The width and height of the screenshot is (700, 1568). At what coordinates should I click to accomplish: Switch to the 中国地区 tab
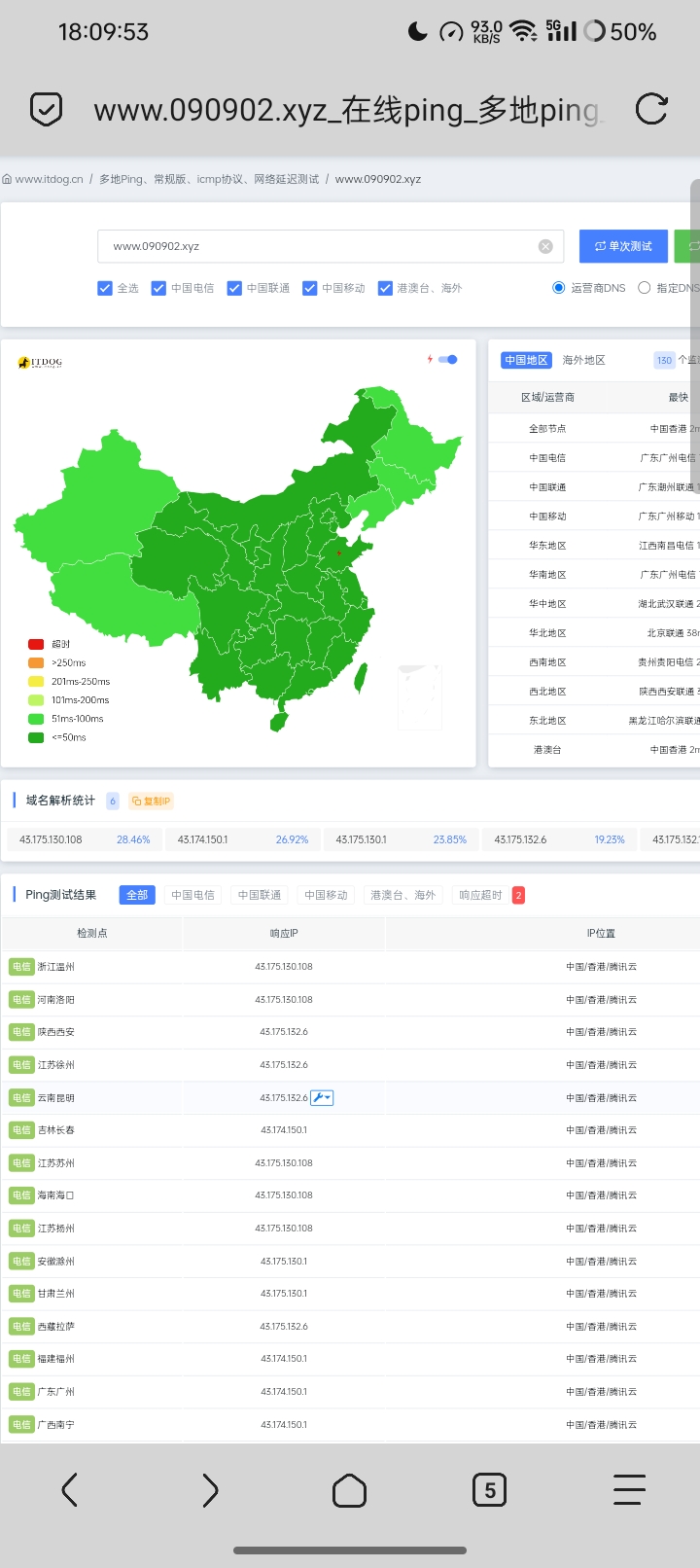[526, 360]
